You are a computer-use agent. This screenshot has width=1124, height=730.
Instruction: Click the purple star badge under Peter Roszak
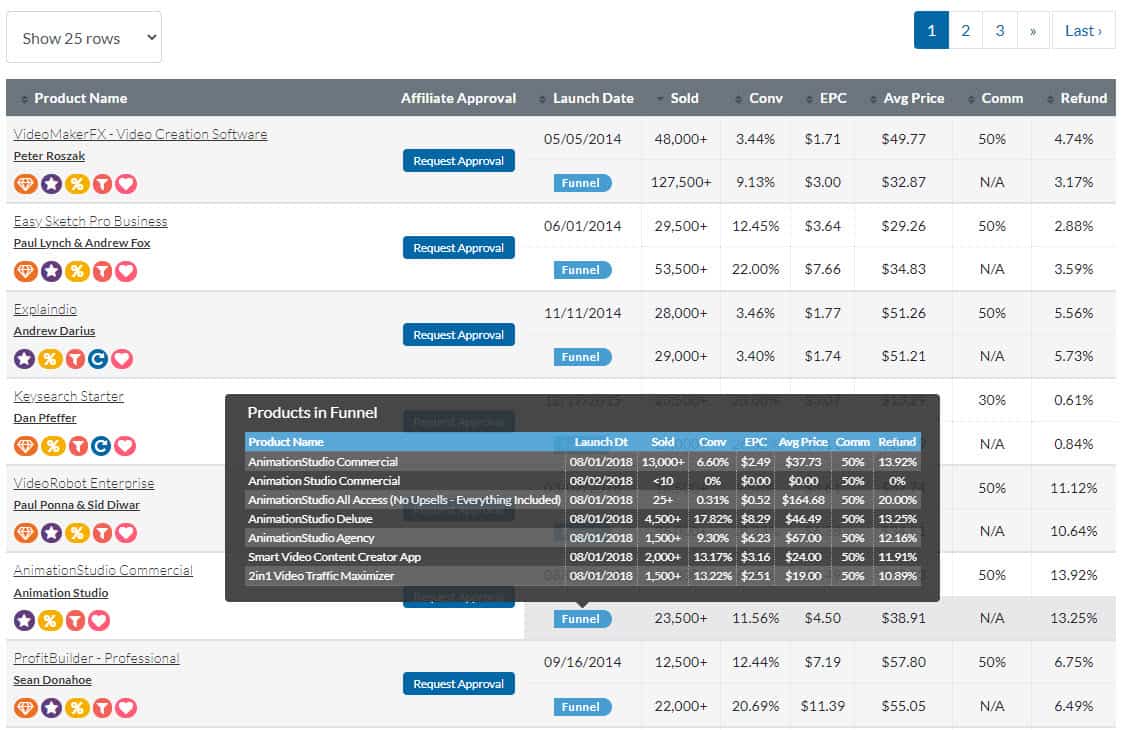point(51,184)
